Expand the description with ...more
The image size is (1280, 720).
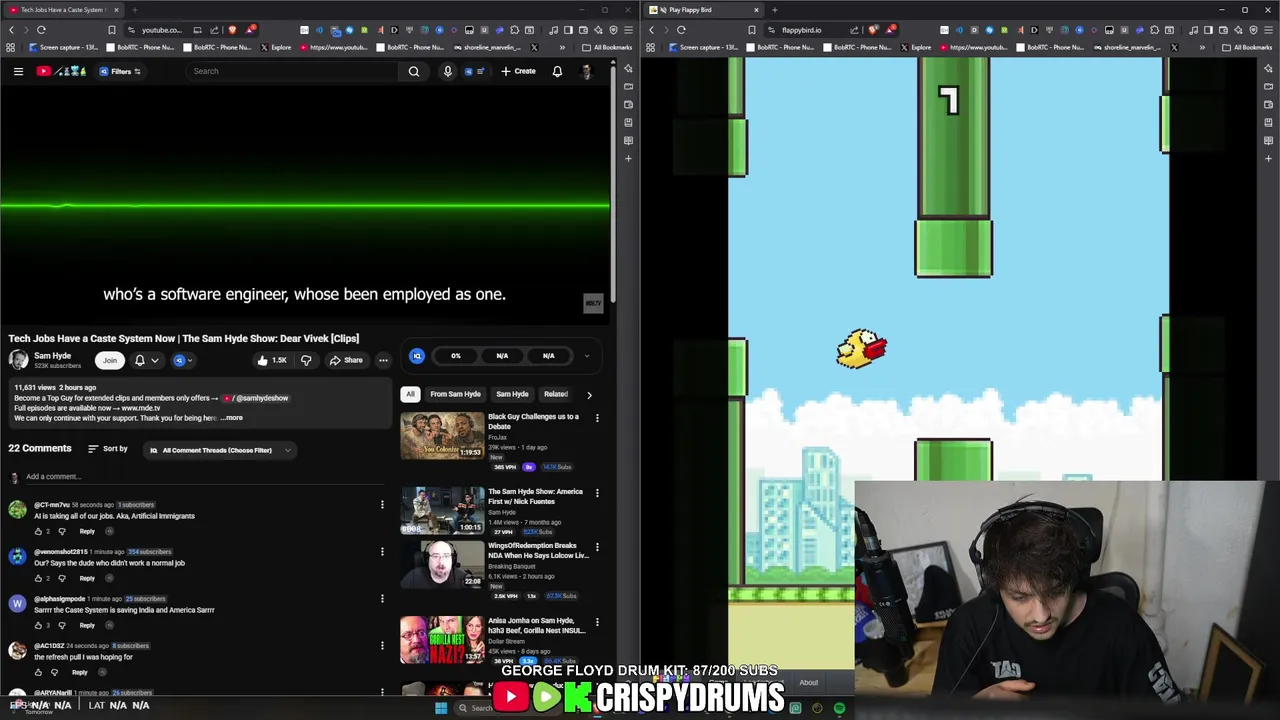click(x=232, y=418)
